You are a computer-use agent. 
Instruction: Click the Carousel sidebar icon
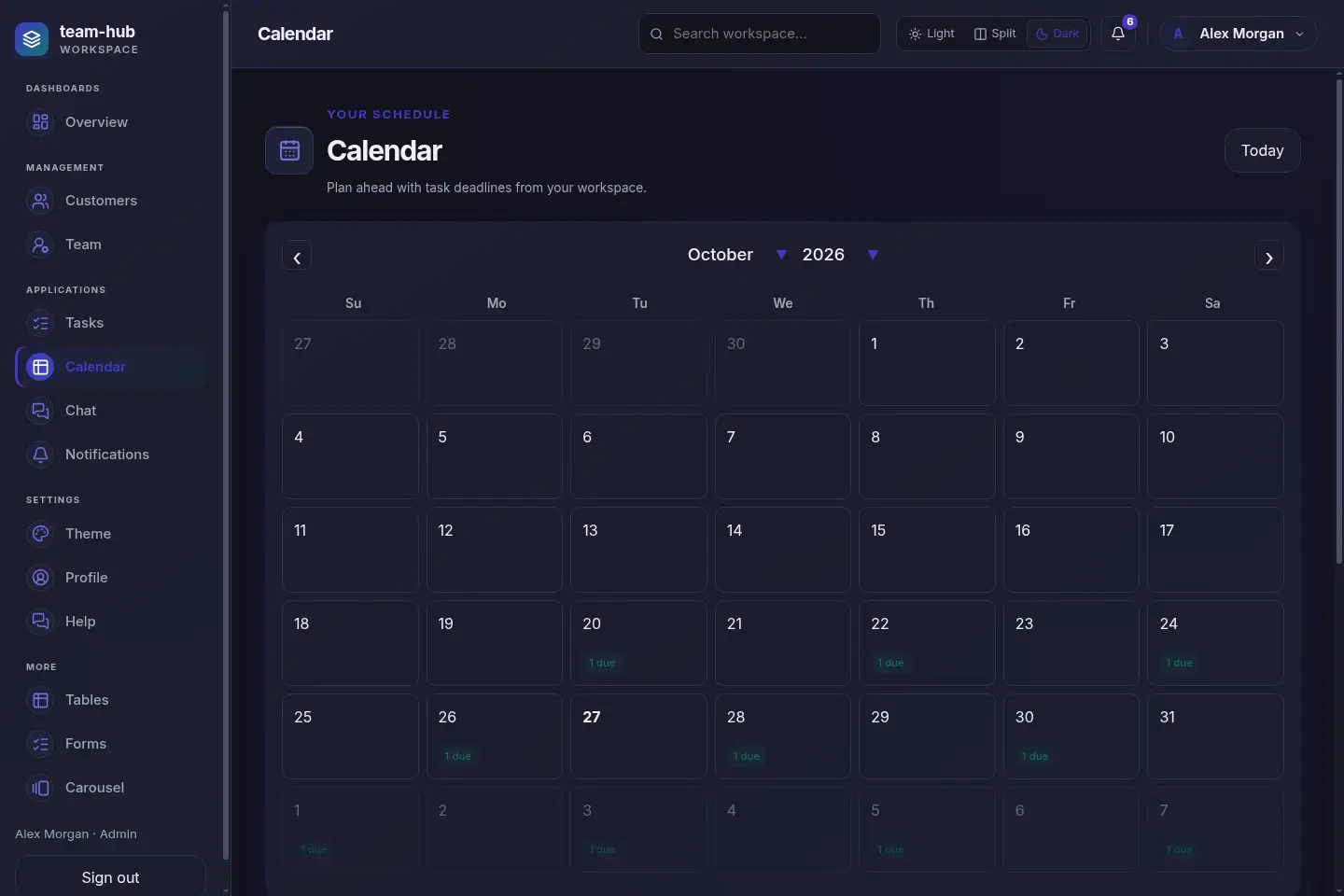click(x=40, y=788)
